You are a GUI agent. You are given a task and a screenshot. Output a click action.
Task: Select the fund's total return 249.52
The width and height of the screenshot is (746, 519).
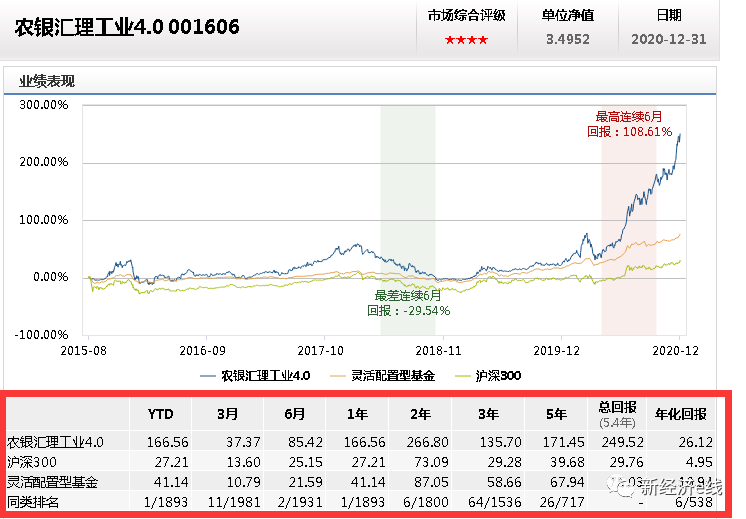[622, 442]
